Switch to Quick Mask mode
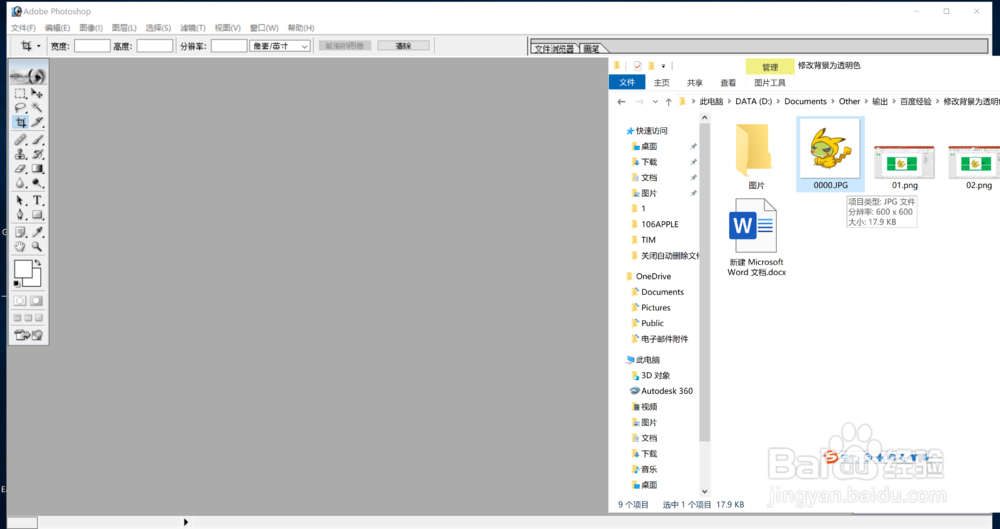1000x529 pixels. coord(37,301)
